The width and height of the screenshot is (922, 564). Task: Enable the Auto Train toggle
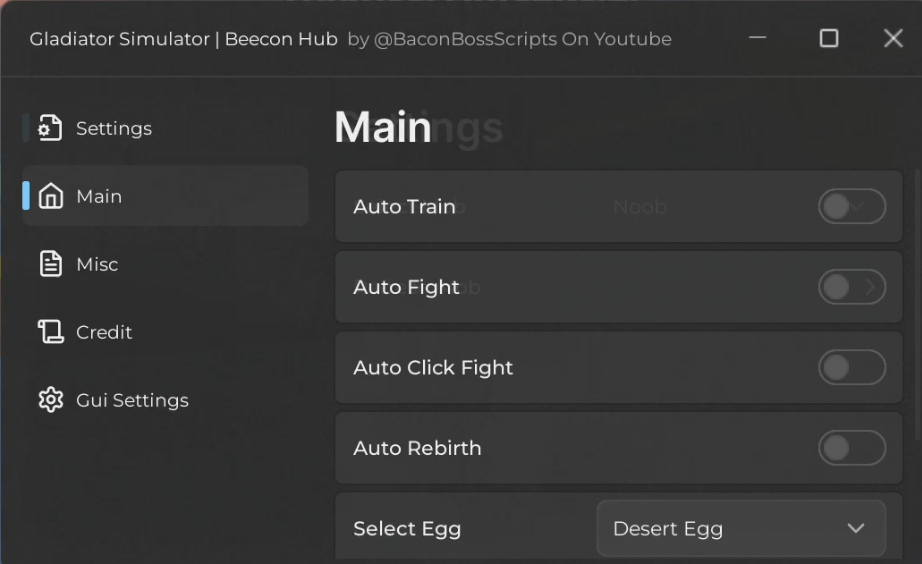[851, 207]
